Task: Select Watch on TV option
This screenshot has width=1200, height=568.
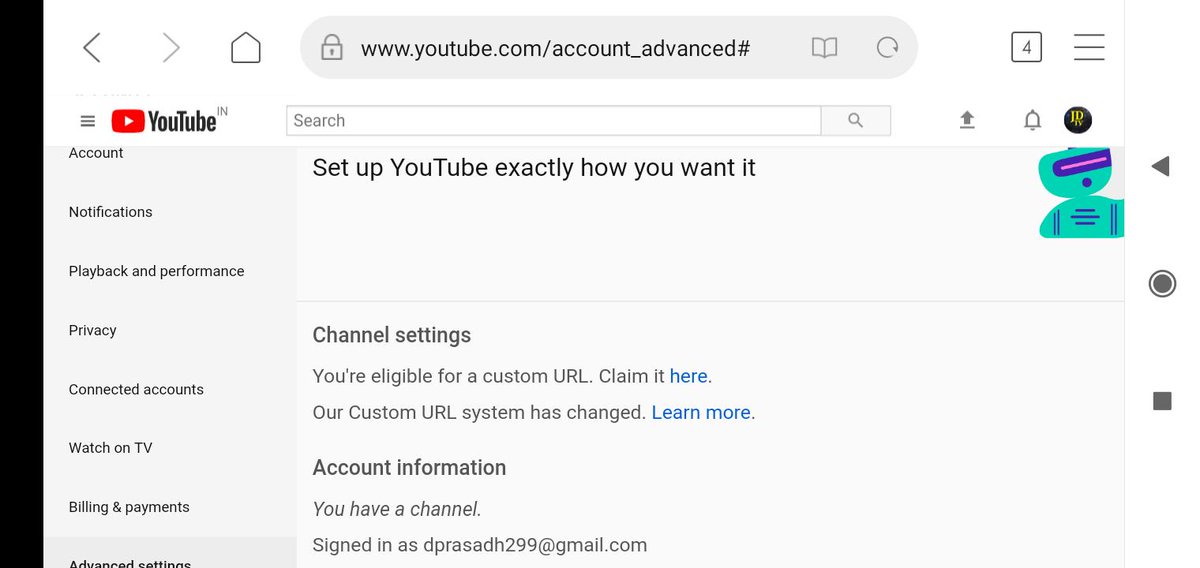Action: [x=110, y=448]
